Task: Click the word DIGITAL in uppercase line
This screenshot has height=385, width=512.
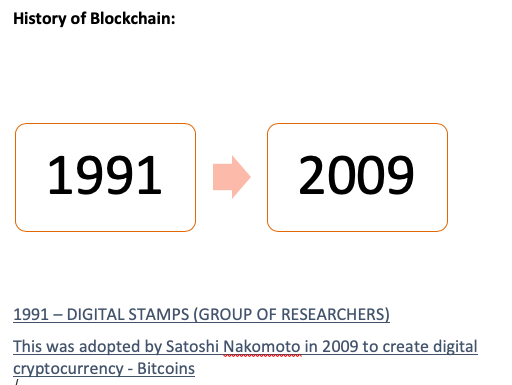Action: click(95, 314)
